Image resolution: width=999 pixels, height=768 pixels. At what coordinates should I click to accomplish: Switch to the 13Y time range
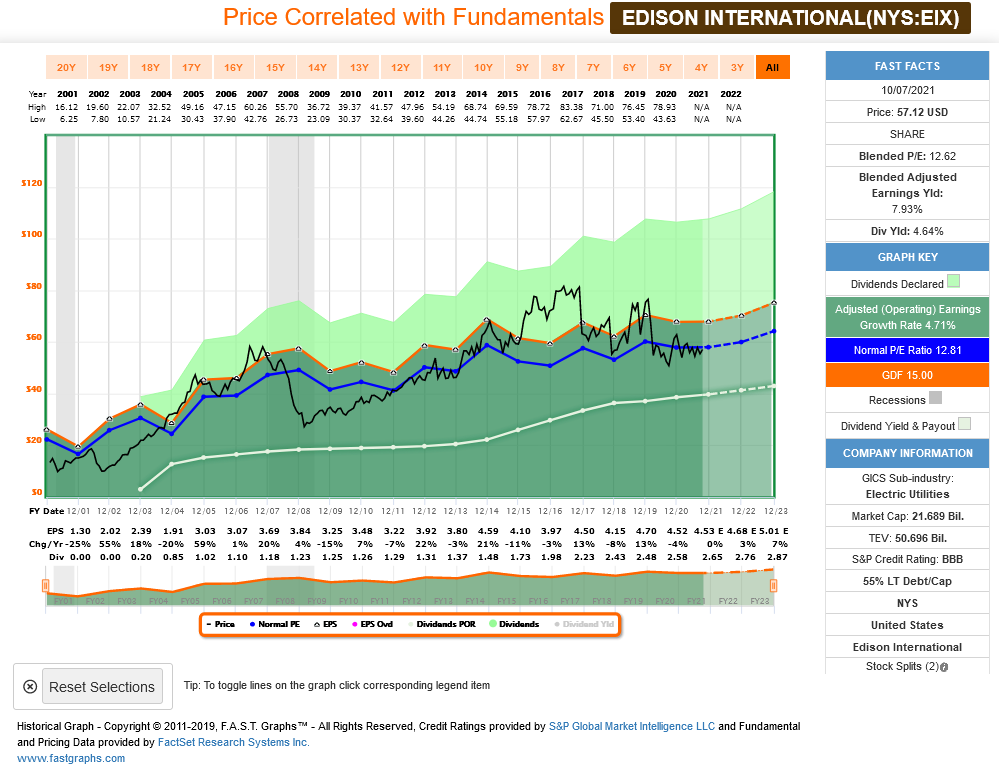point(359,68)
